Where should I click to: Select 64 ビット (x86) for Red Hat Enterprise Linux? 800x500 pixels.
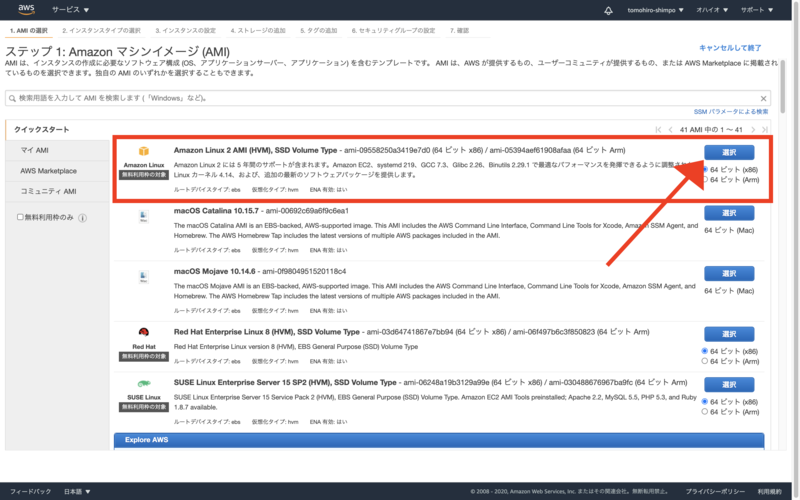tap(705, 351)
